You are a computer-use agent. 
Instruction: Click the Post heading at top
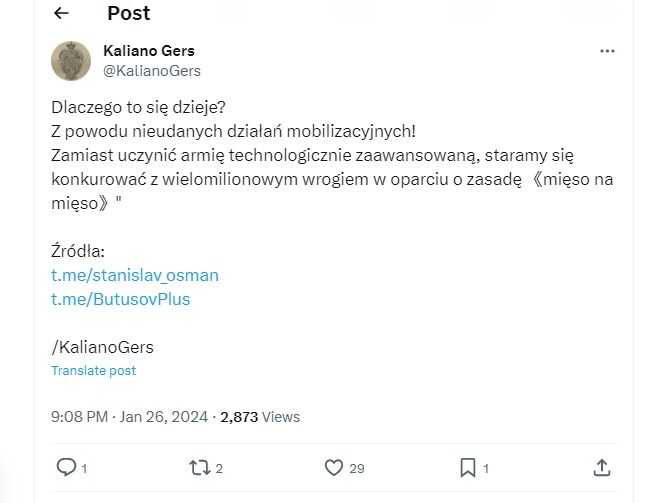[x=128, y=13]
